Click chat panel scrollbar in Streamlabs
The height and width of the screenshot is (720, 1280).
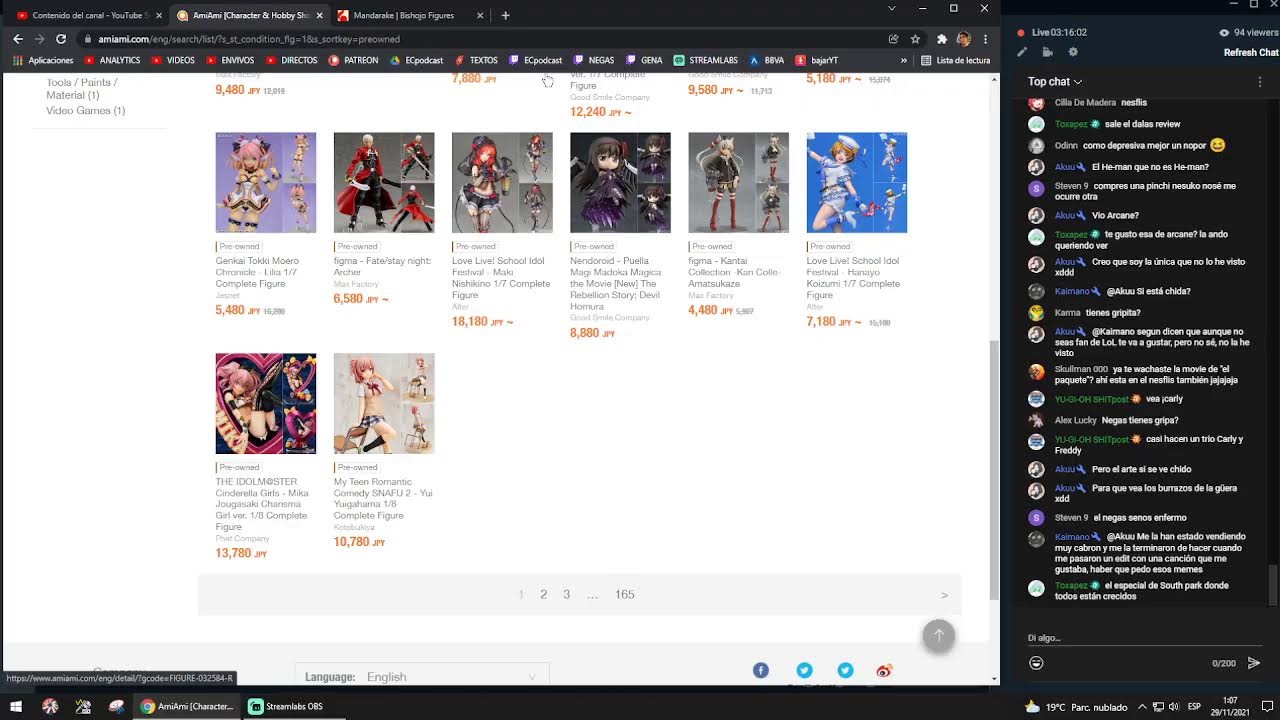[1273, 585]
